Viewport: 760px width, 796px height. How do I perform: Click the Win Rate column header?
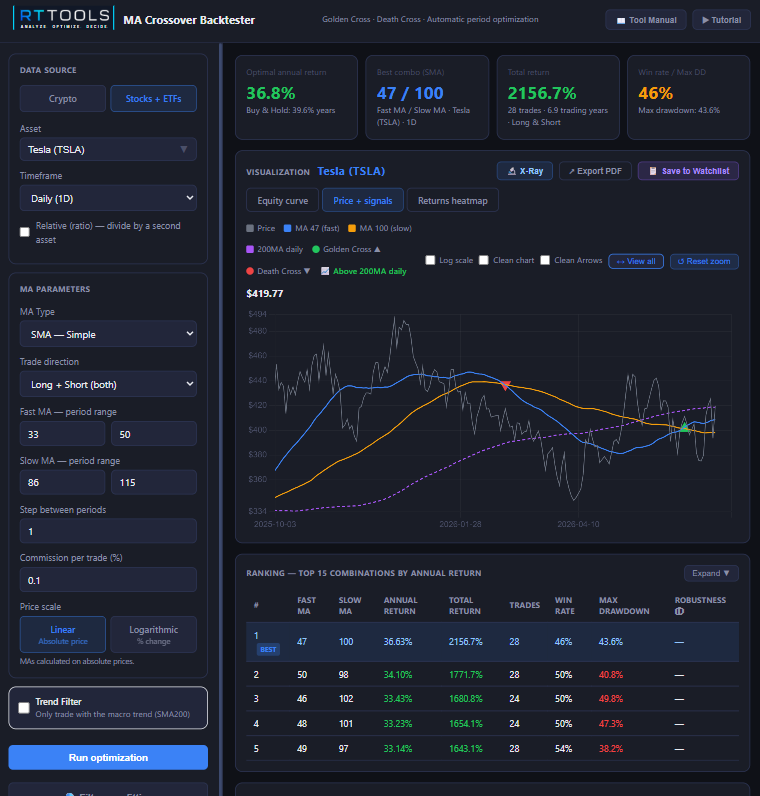click(565, 606)
